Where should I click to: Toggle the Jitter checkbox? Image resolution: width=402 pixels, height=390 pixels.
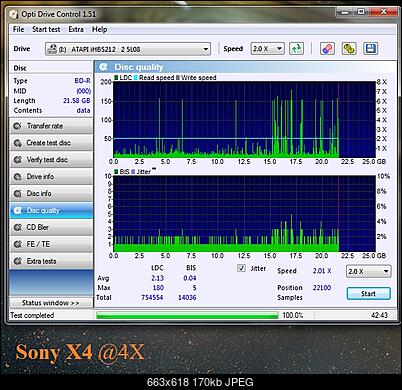point(242,268)
